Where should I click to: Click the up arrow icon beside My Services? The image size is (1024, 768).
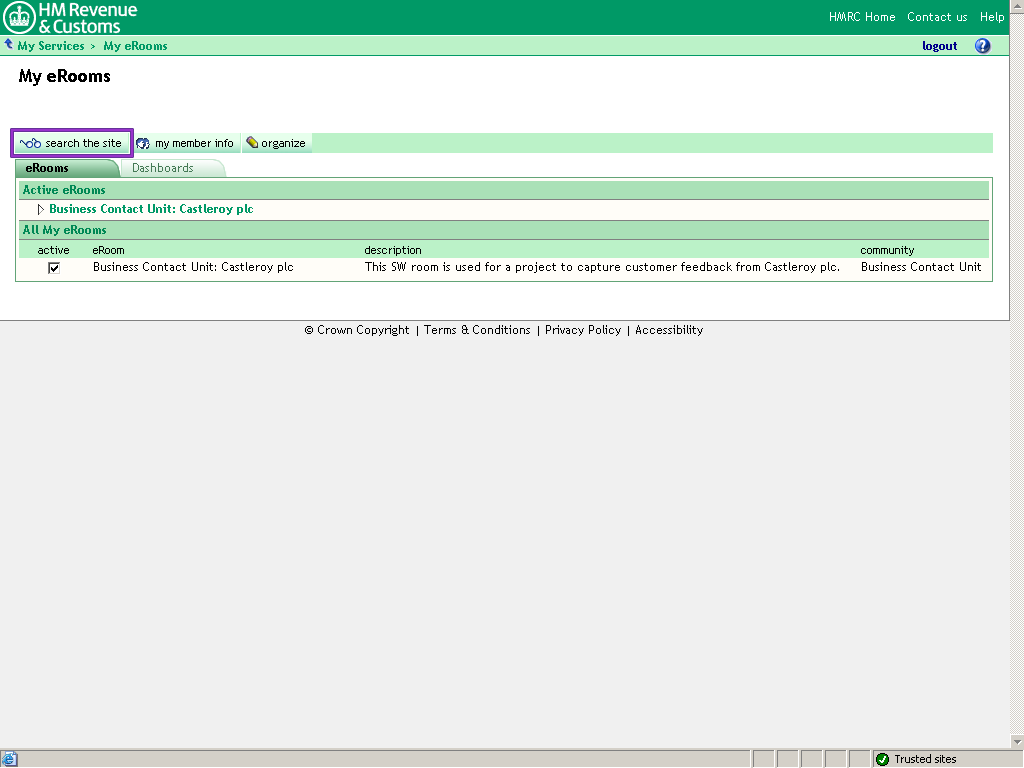9,45
